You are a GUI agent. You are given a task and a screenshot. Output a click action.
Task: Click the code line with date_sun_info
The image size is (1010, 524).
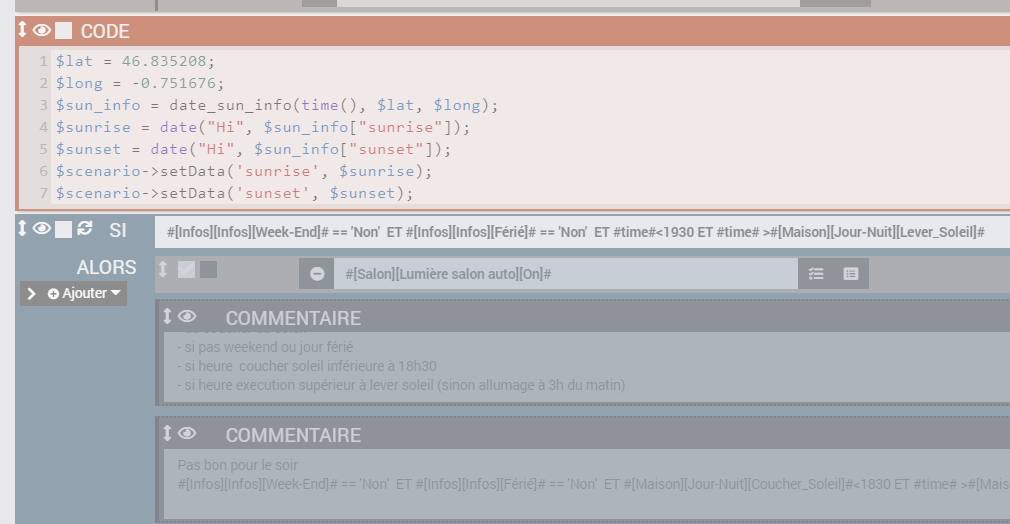[x=277, y=105]
